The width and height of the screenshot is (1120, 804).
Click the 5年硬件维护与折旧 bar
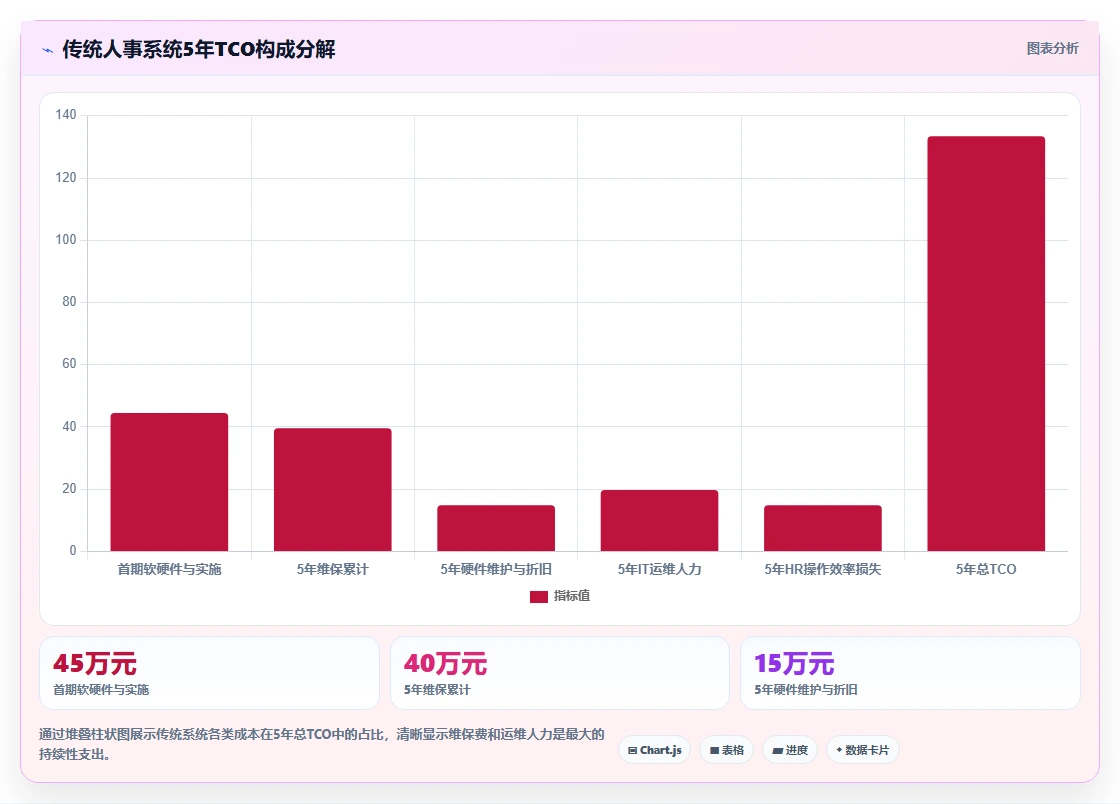pos(496,528)
